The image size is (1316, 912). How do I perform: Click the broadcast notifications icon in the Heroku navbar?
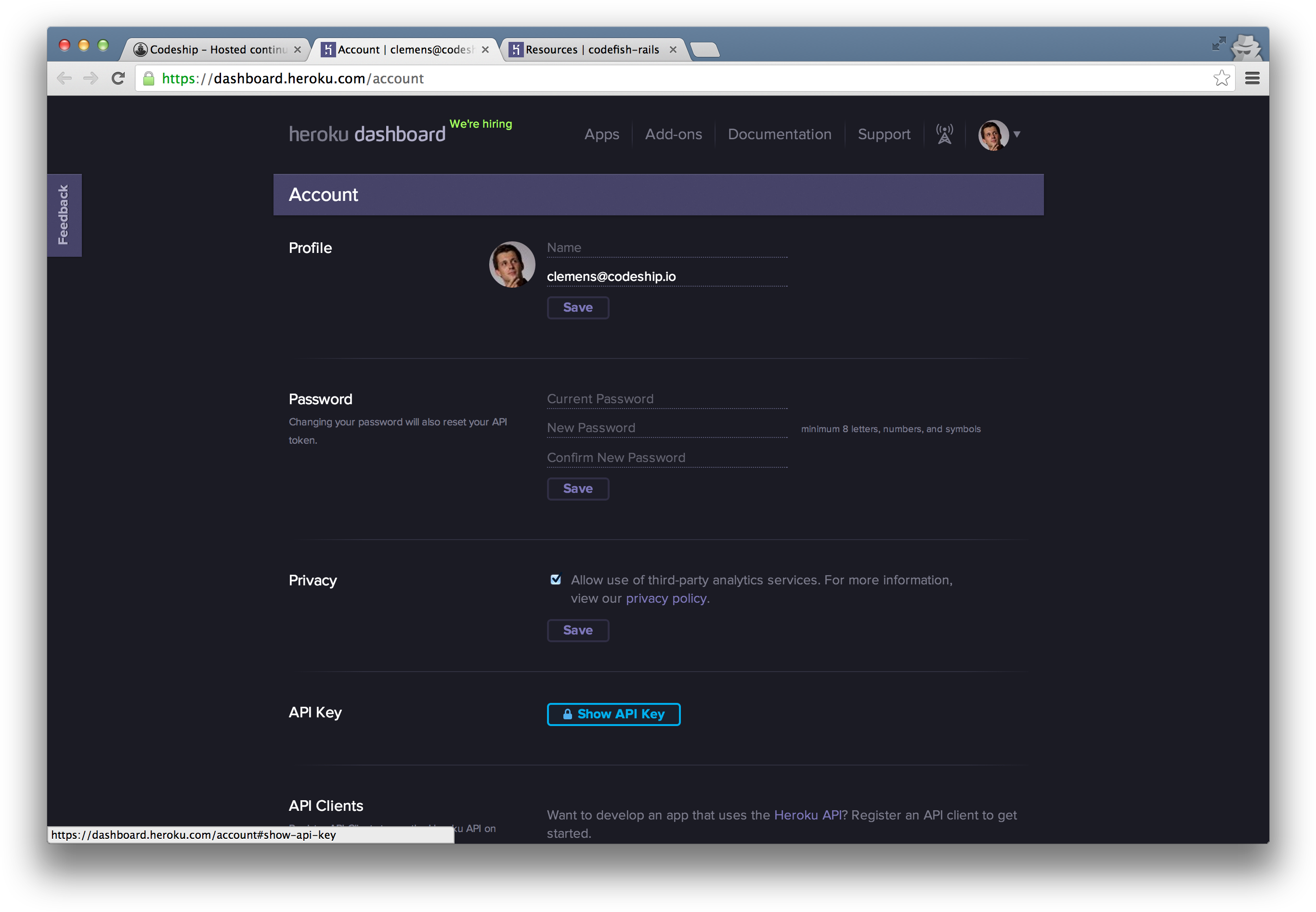click(x=944, y=134)
